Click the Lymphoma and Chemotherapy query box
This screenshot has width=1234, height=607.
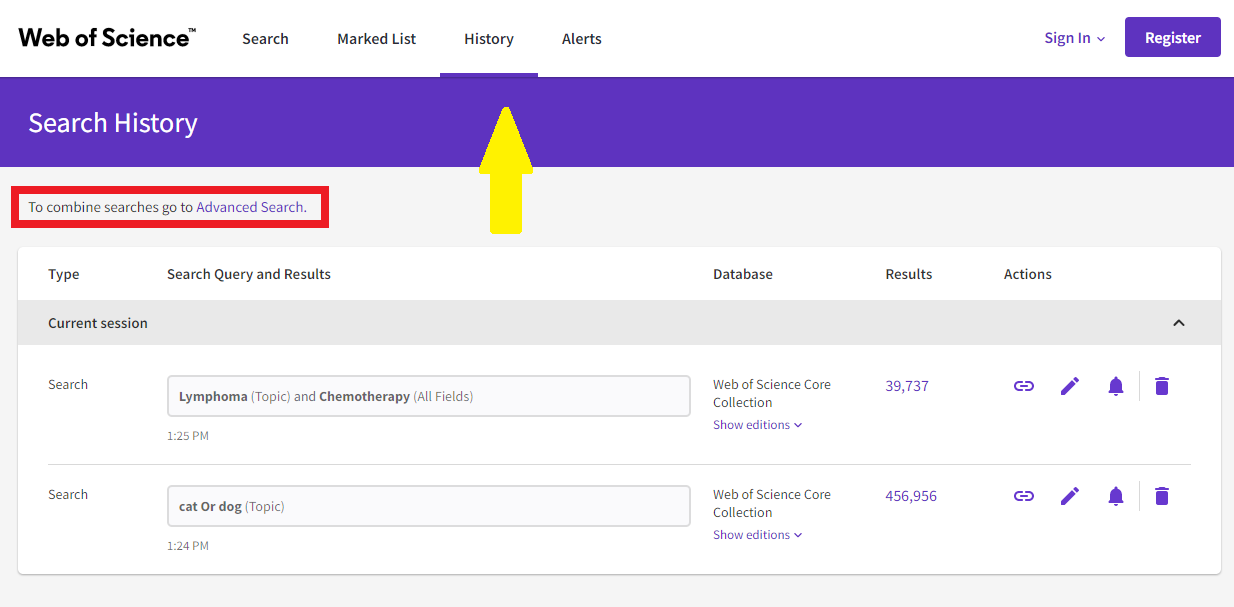tap(429, 396)
